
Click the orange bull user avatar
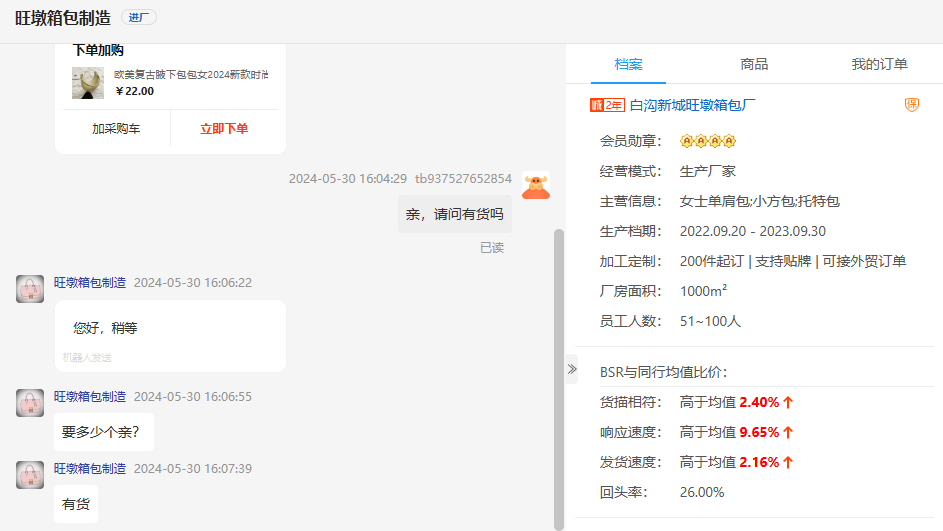coord(537,186)
